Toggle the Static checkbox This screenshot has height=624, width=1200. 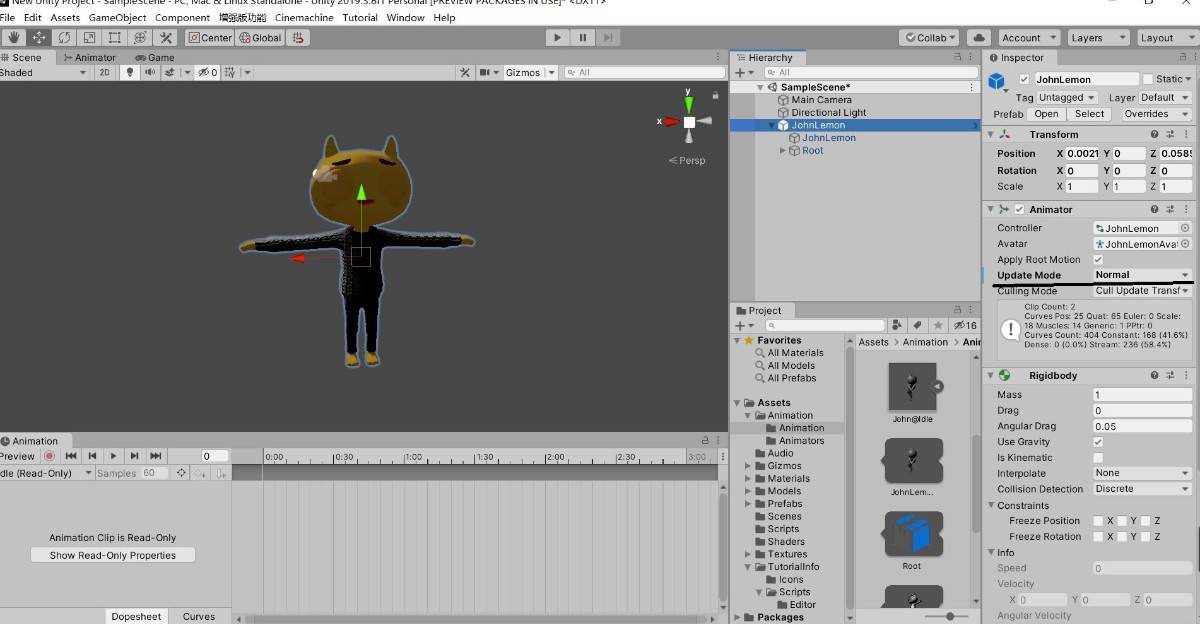point(1147,79)
